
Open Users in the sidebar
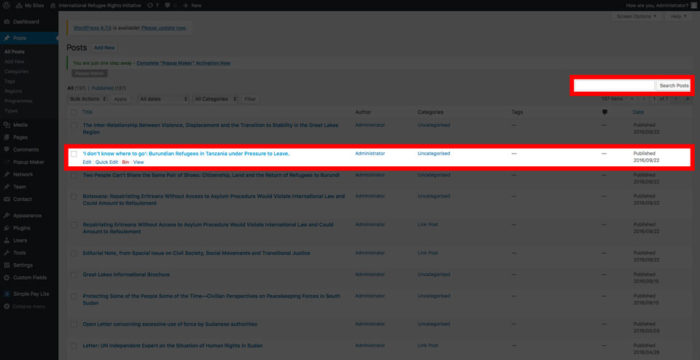click(20, 240)
